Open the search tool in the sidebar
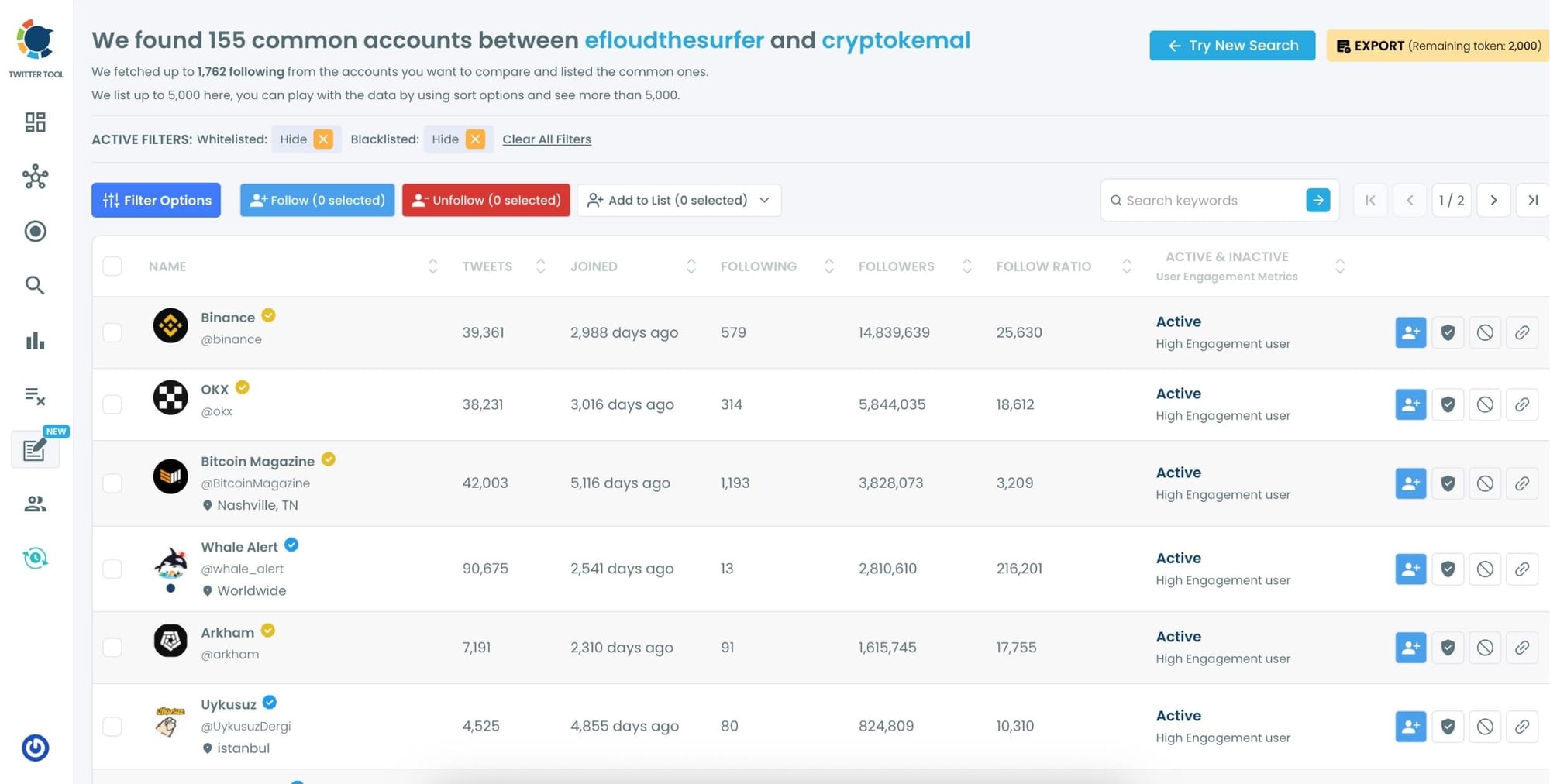The image size is (1550, 784). tap(34, 285)
